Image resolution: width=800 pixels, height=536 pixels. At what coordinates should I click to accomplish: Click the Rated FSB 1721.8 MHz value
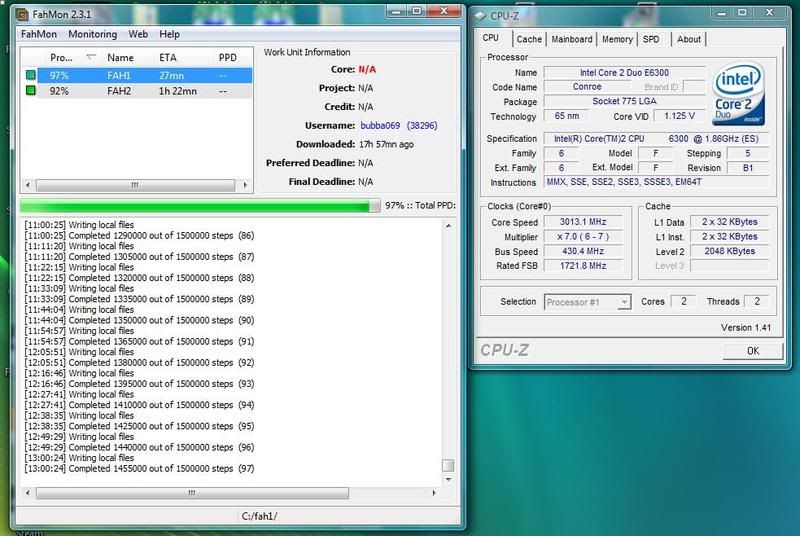583,266
